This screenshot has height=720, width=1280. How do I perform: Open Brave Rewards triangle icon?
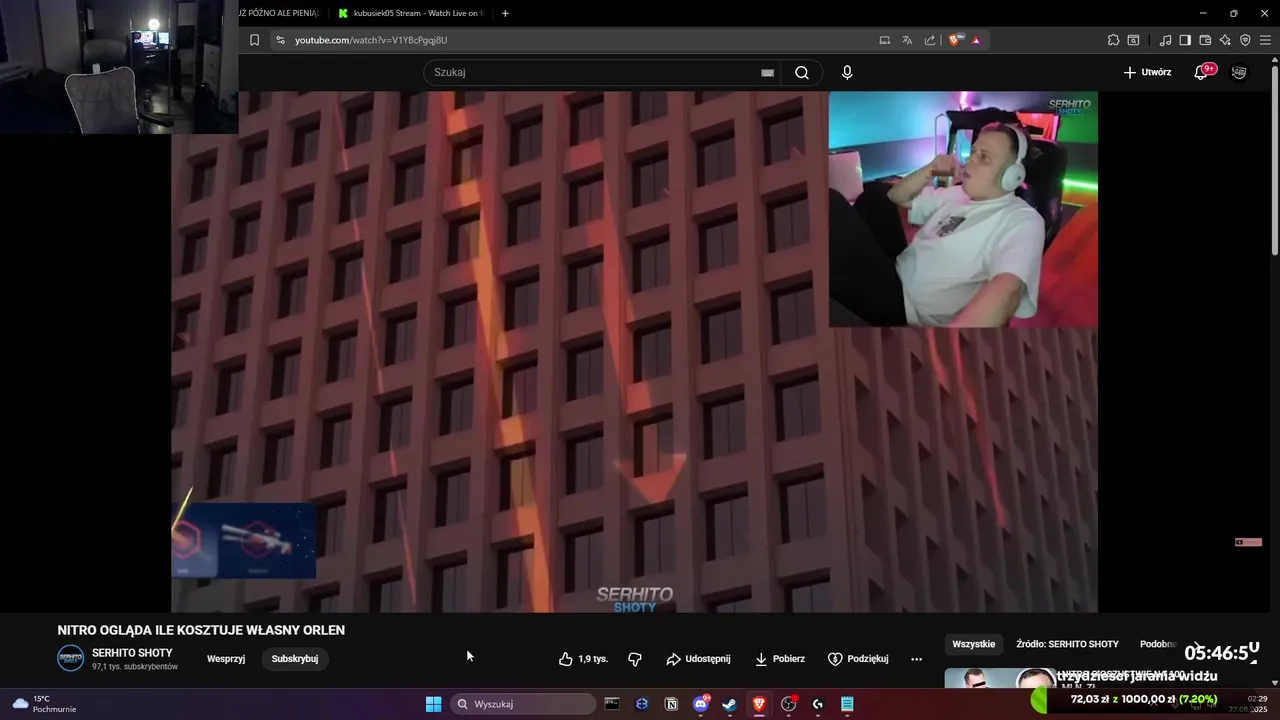[976, 40]
